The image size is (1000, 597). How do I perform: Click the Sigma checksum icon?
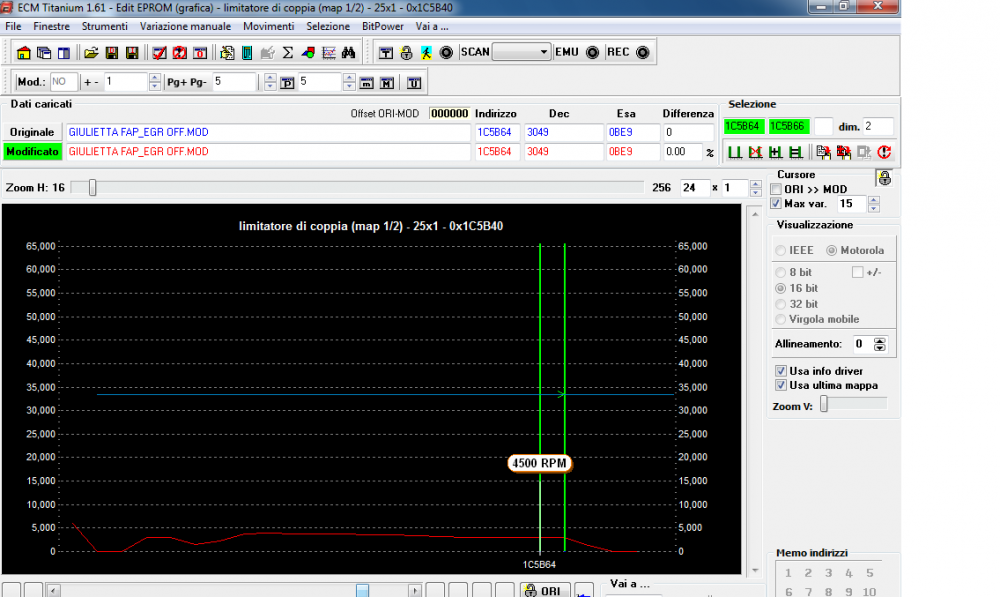[x=288, y=52]
